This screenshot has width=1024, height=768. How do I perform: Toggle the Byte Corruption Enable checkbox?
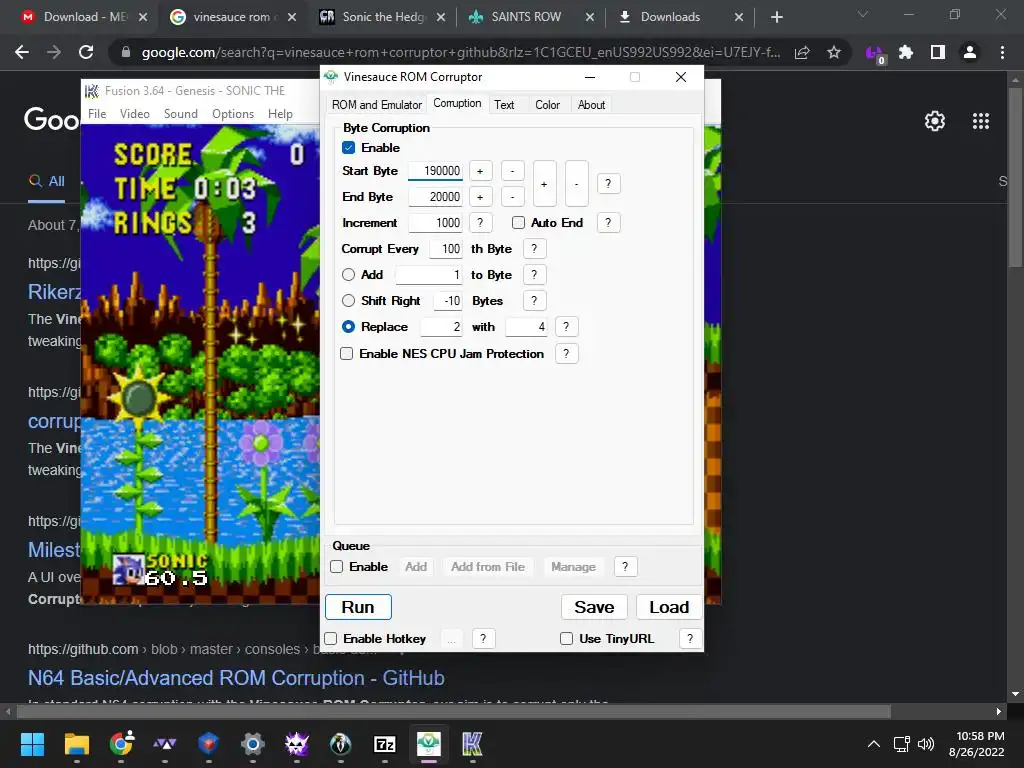(349, 148)
